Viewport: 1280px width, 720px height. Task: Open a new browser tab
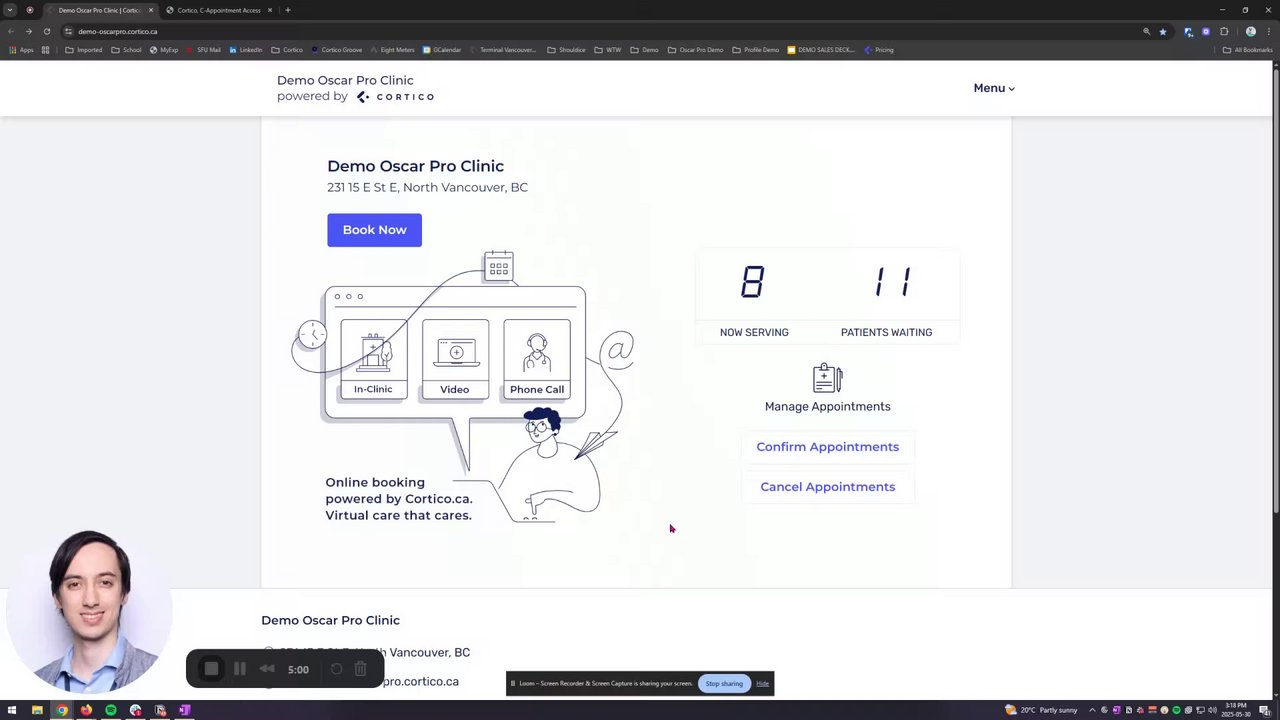tap(287, 10)
